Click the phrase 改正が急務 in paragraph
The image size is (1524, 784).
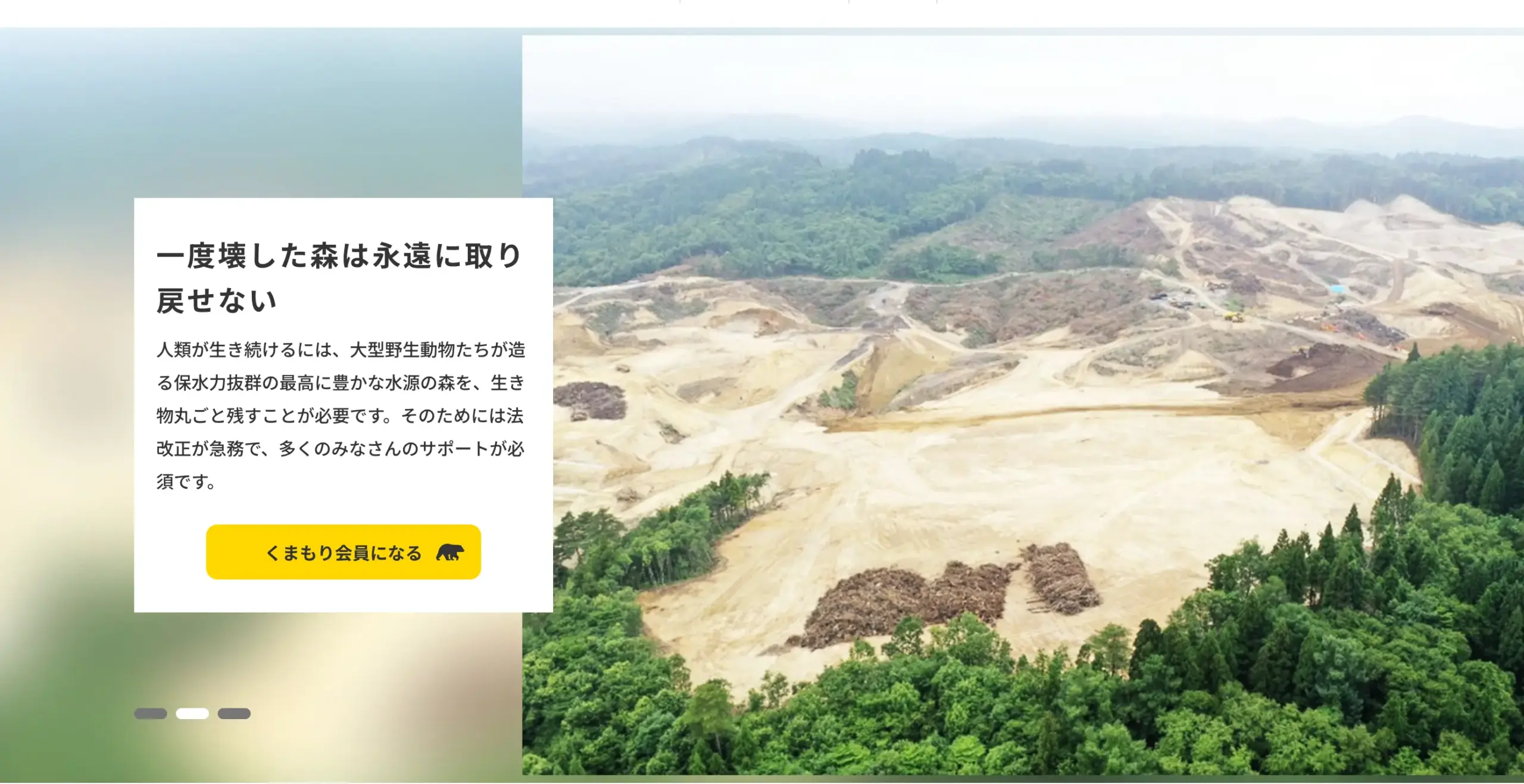point(199,448)
